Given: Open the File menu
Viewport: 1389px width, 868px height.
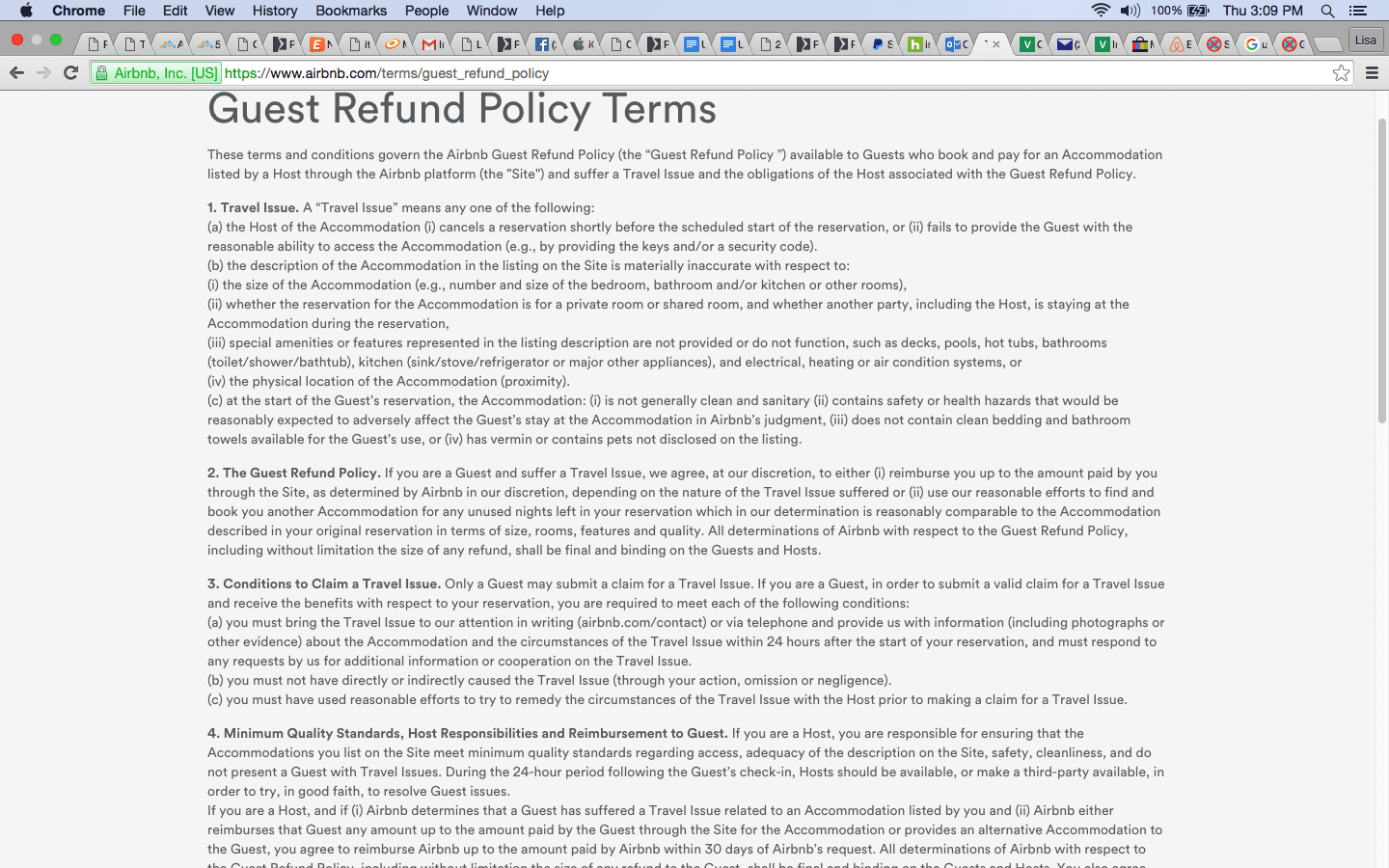Looking at the screenshot, I should (x=134, y=11).
